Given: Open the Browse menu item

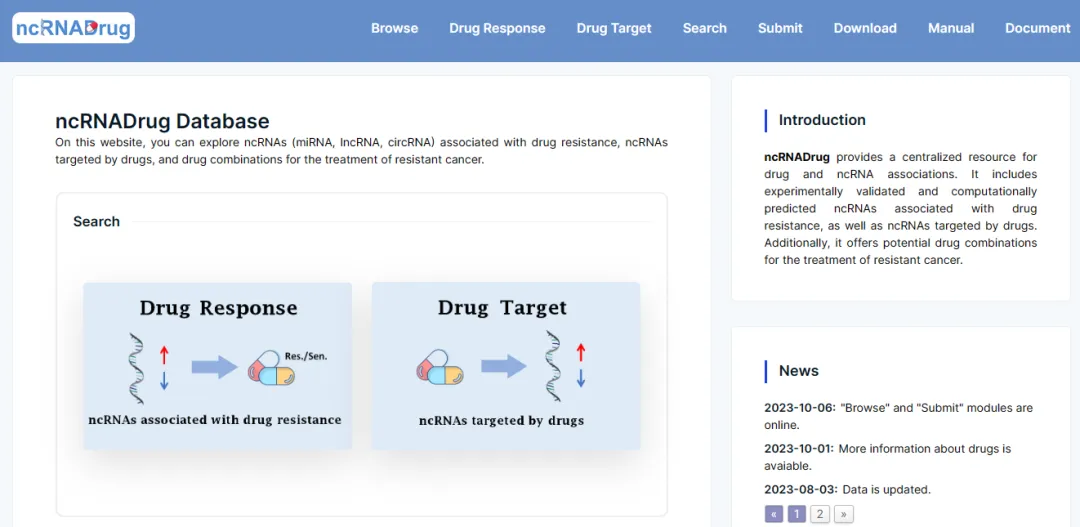Looking at the screenshot, I should click(395, 28).
